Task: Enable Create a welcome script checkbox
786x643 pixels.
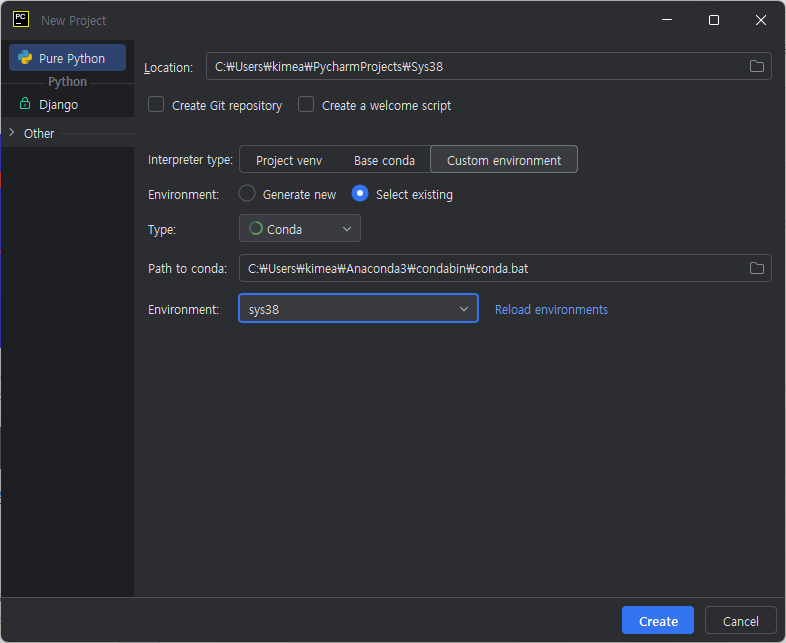Action: [x=306, y=105]
